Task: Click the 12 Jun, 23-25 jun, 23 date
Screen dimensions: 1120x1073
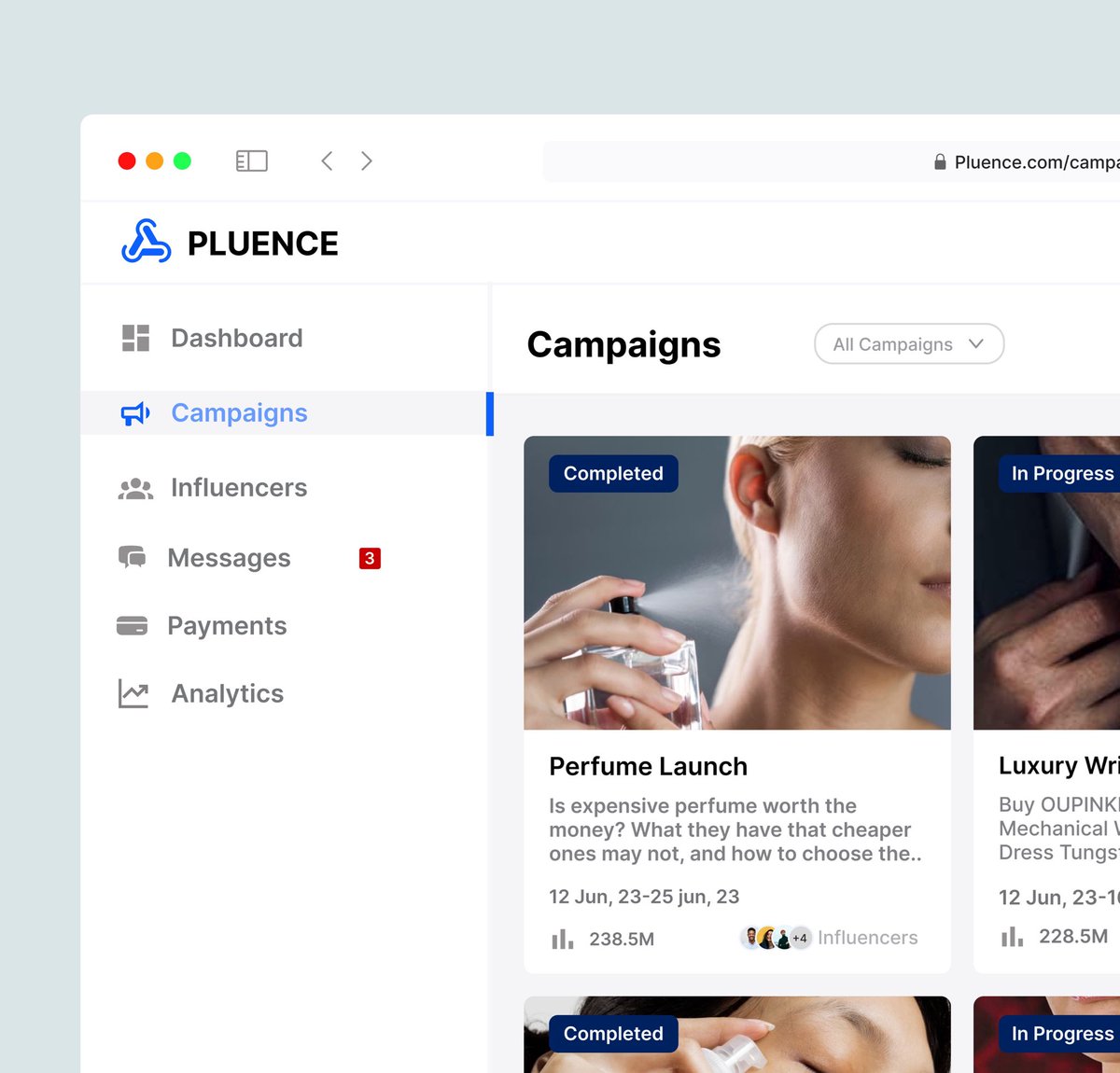Action: point(644,897)
